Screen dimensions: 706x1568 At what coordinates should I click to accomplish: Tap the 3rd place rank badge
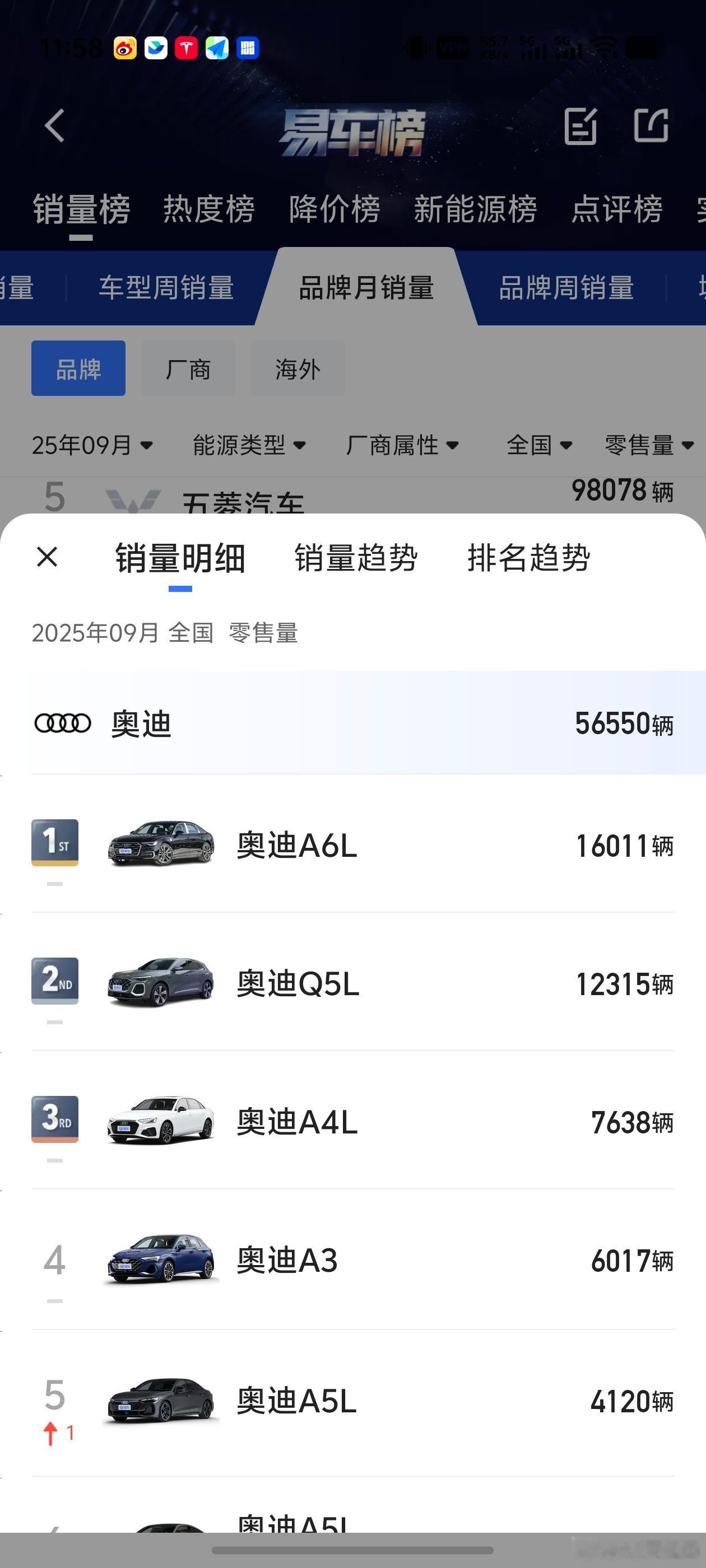55,1119
